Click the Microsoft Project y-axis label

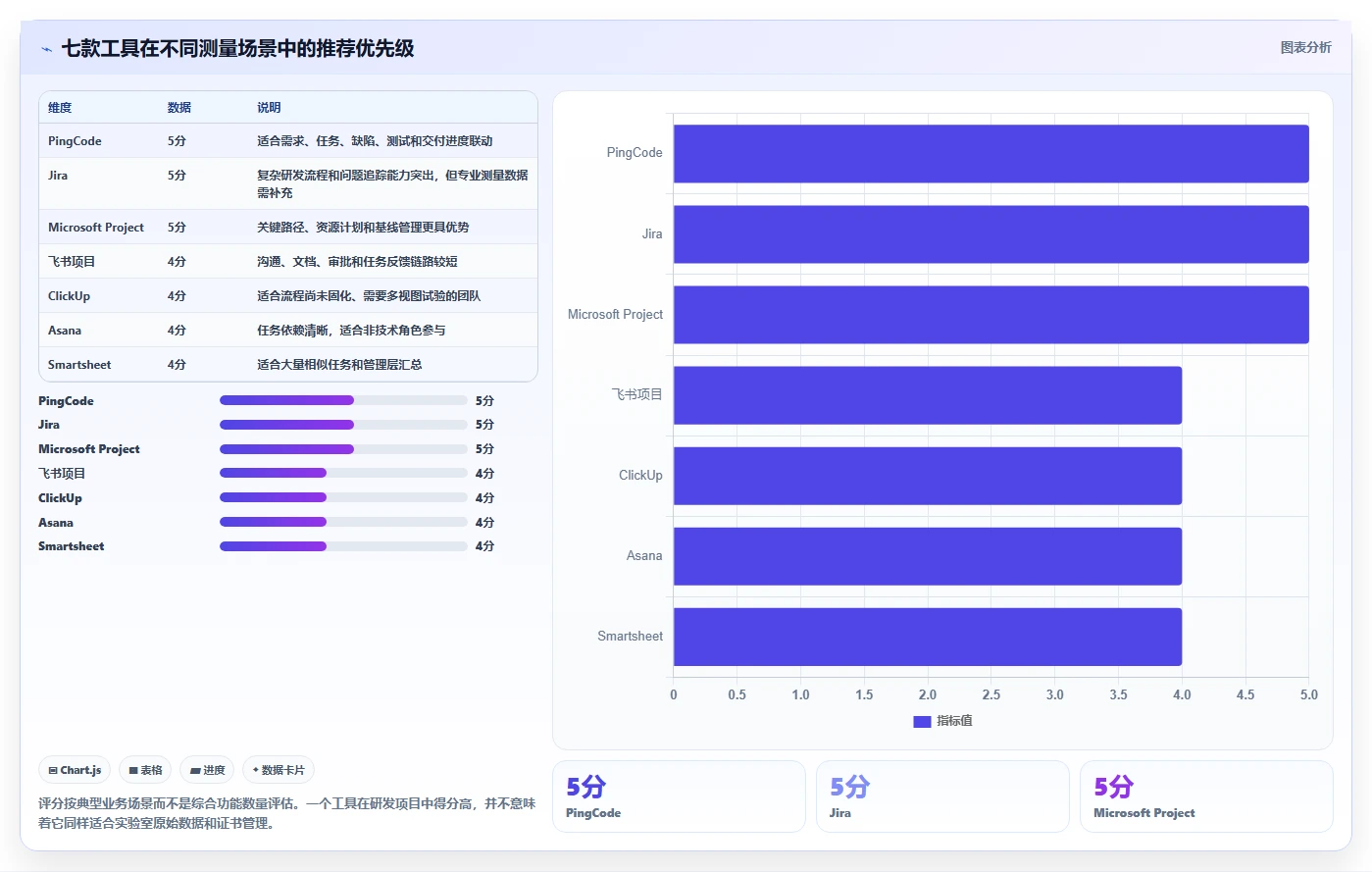(615, 315)
